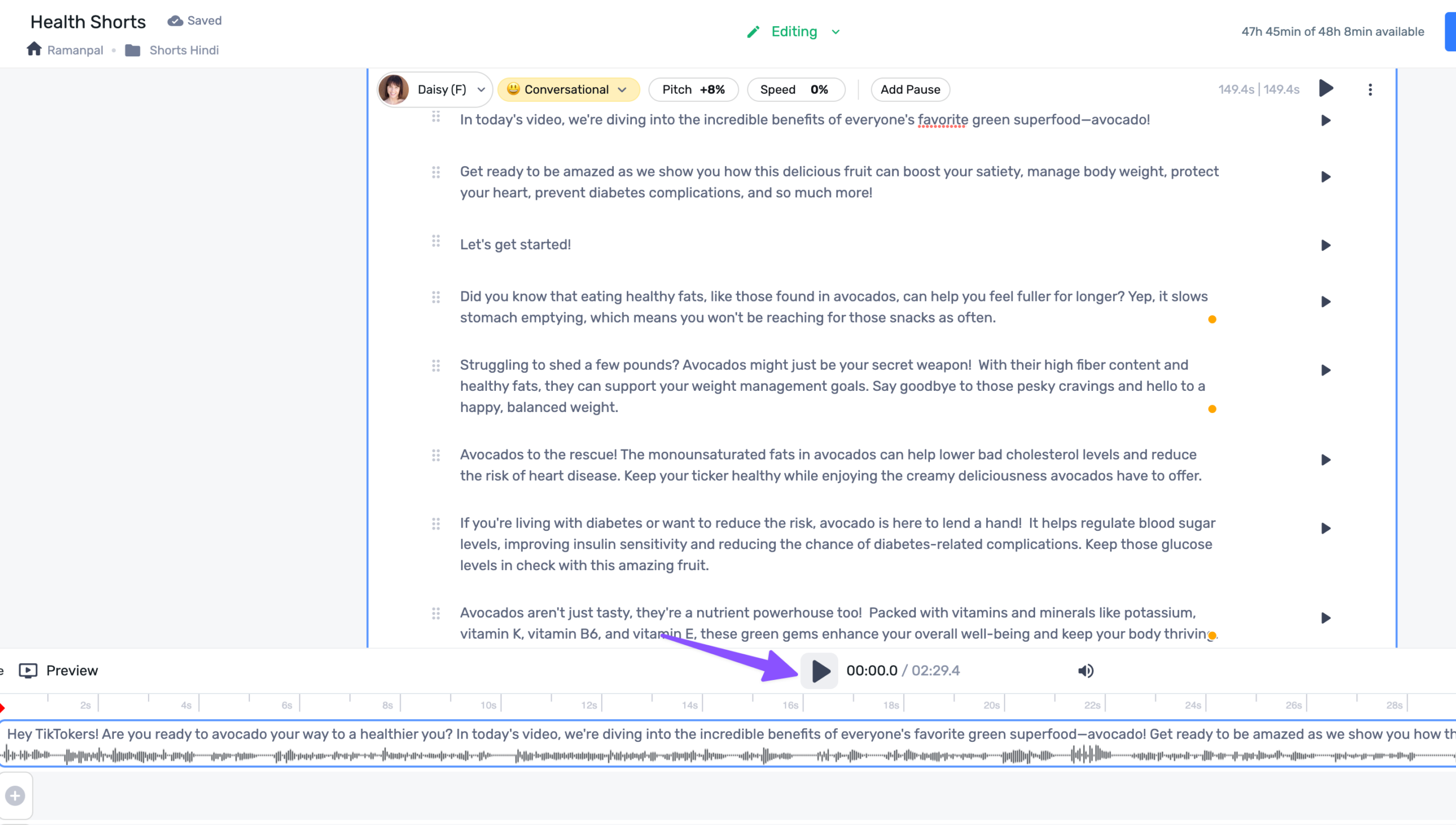The height and width of the screenshot is (825, 1456).
Task: Open the Shorts Hindi folder
Action: pyautogui.click(x=183, y=50)
